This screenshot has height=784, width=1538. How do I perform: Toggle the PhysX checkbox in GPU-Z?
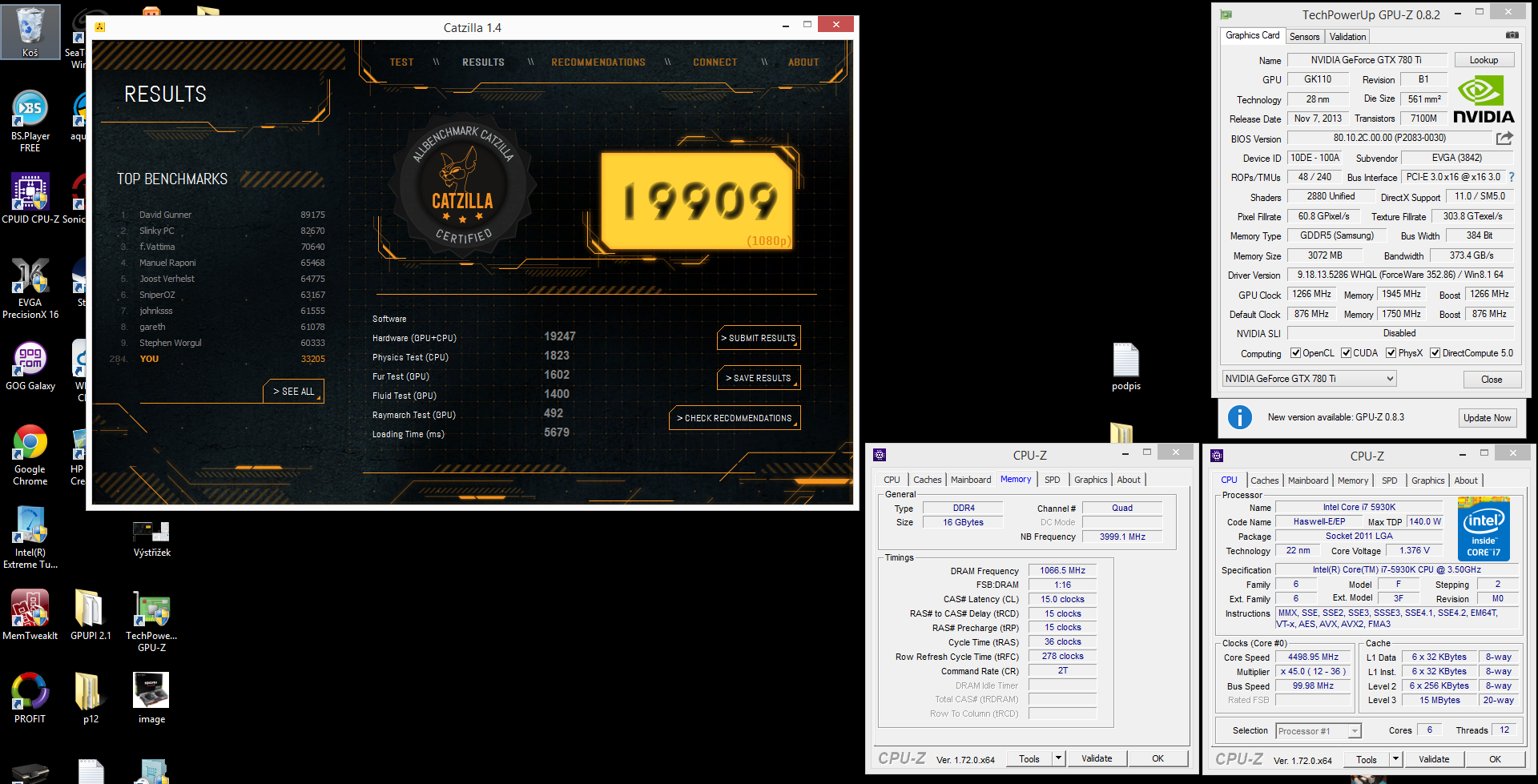[1391, 353]
